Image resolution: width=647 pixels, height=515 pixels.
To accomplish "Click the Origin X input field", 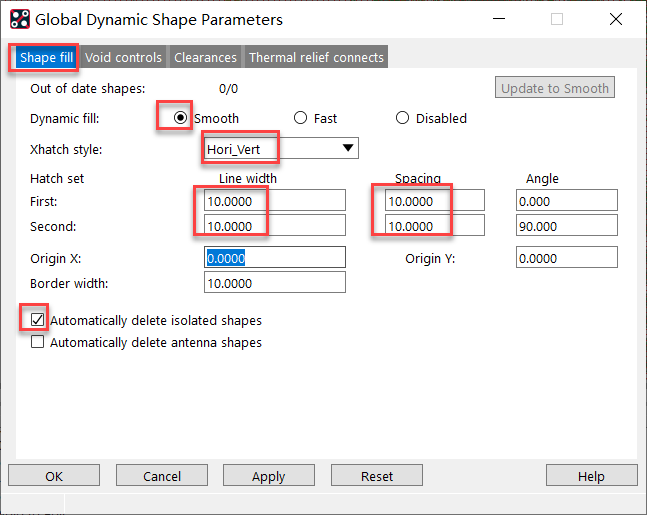I will pos(274,258).
